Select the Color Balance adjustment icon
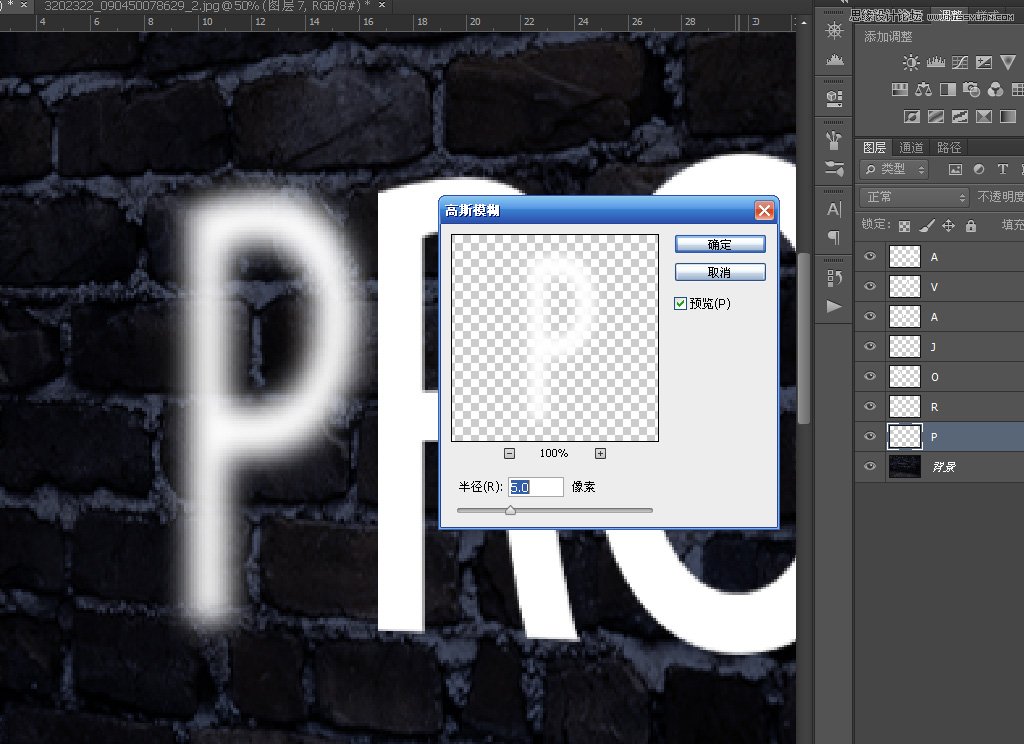 924,89
